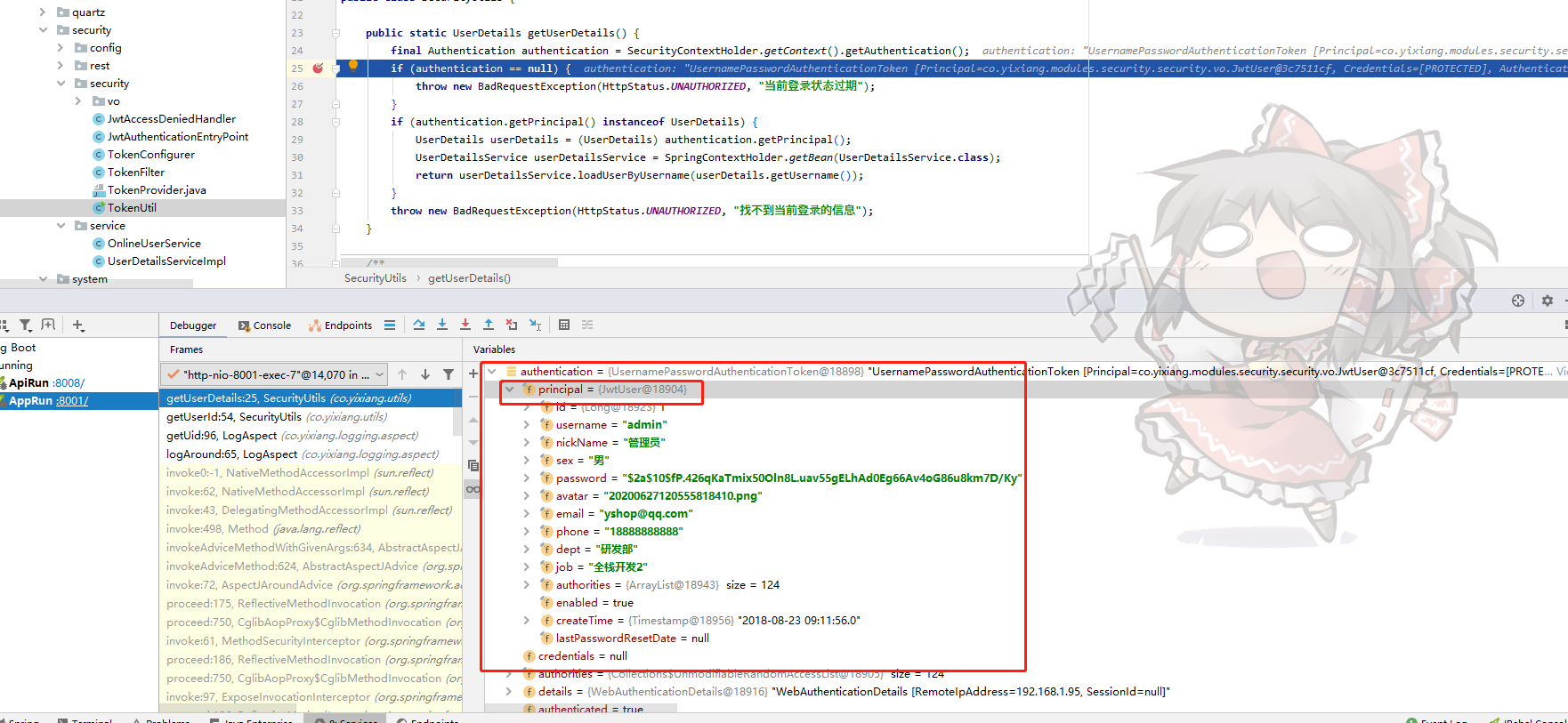Click the red Force Step Into icon

[465, 325]
